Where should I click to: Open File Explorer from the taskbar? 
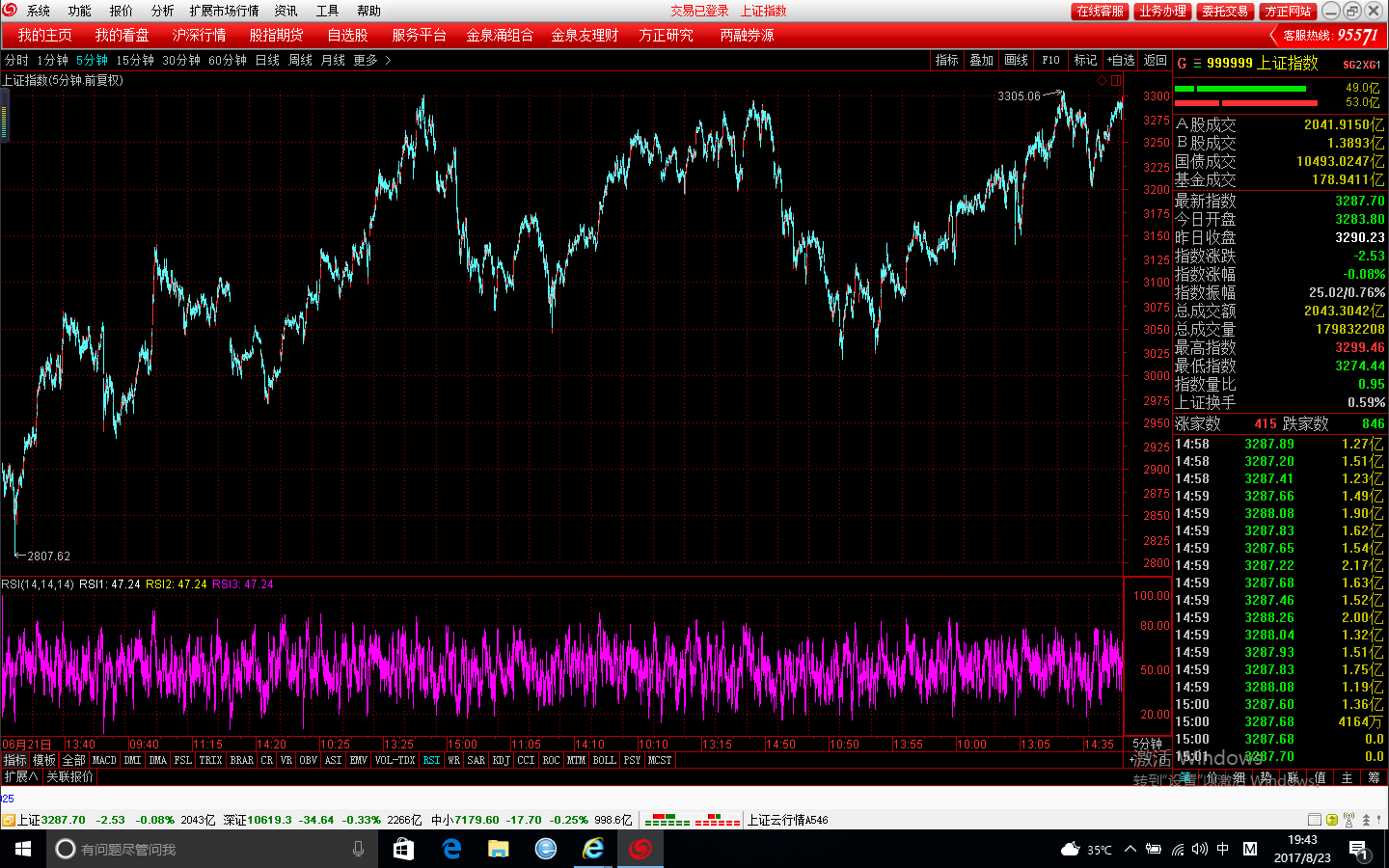pos(498,849)
